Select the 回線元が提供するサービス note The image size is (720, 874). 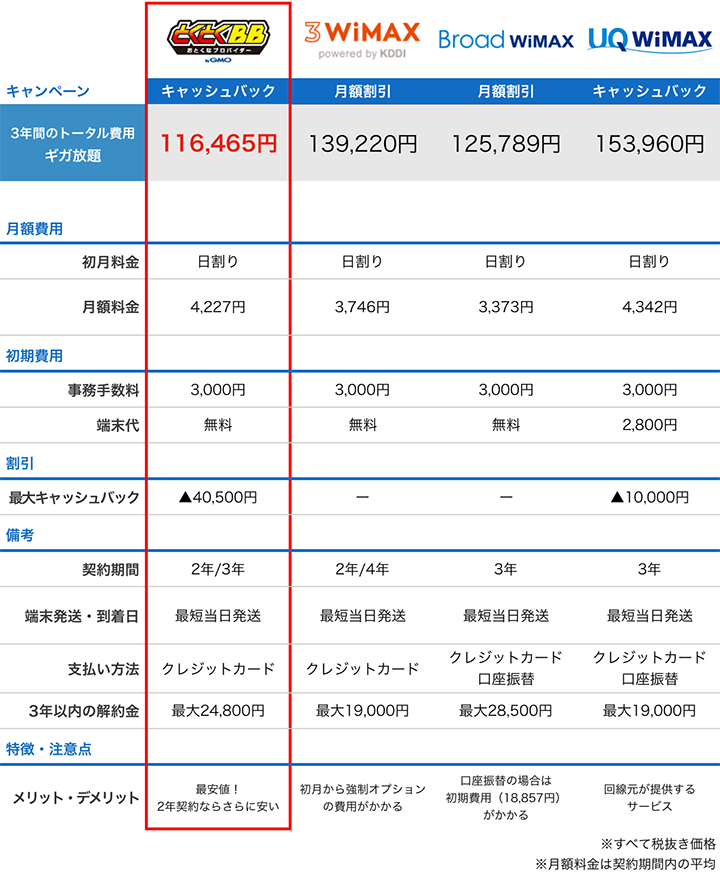(x=650, y=798)
